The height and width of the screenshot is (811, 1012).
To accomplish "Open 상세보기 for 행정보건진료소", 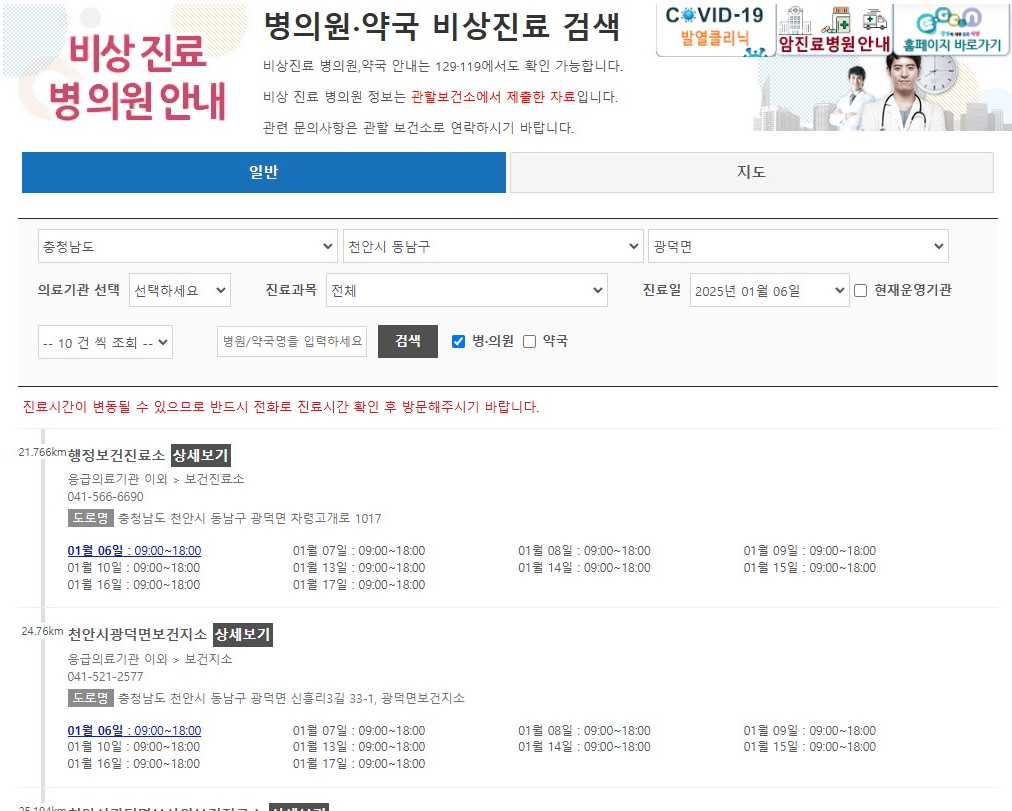I will pyautogui.click(x=201, y=456).
